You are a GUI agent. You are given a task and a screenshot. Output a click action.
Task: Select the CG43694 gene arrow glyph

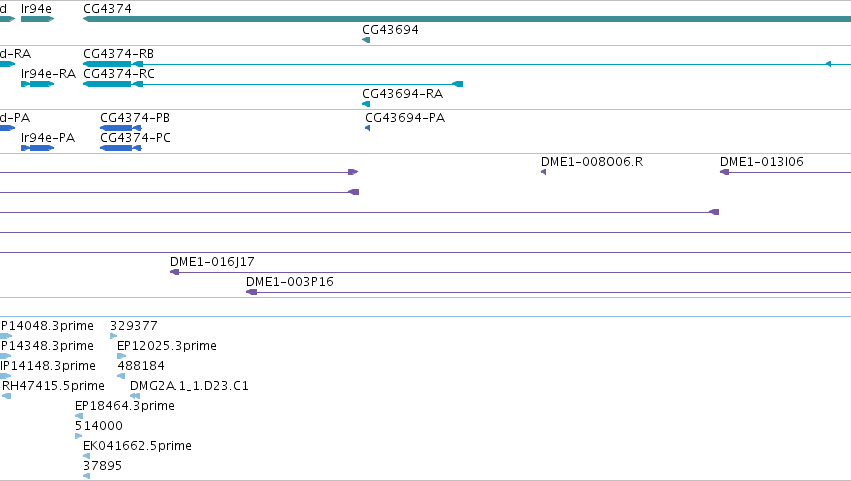pos(366,40)
